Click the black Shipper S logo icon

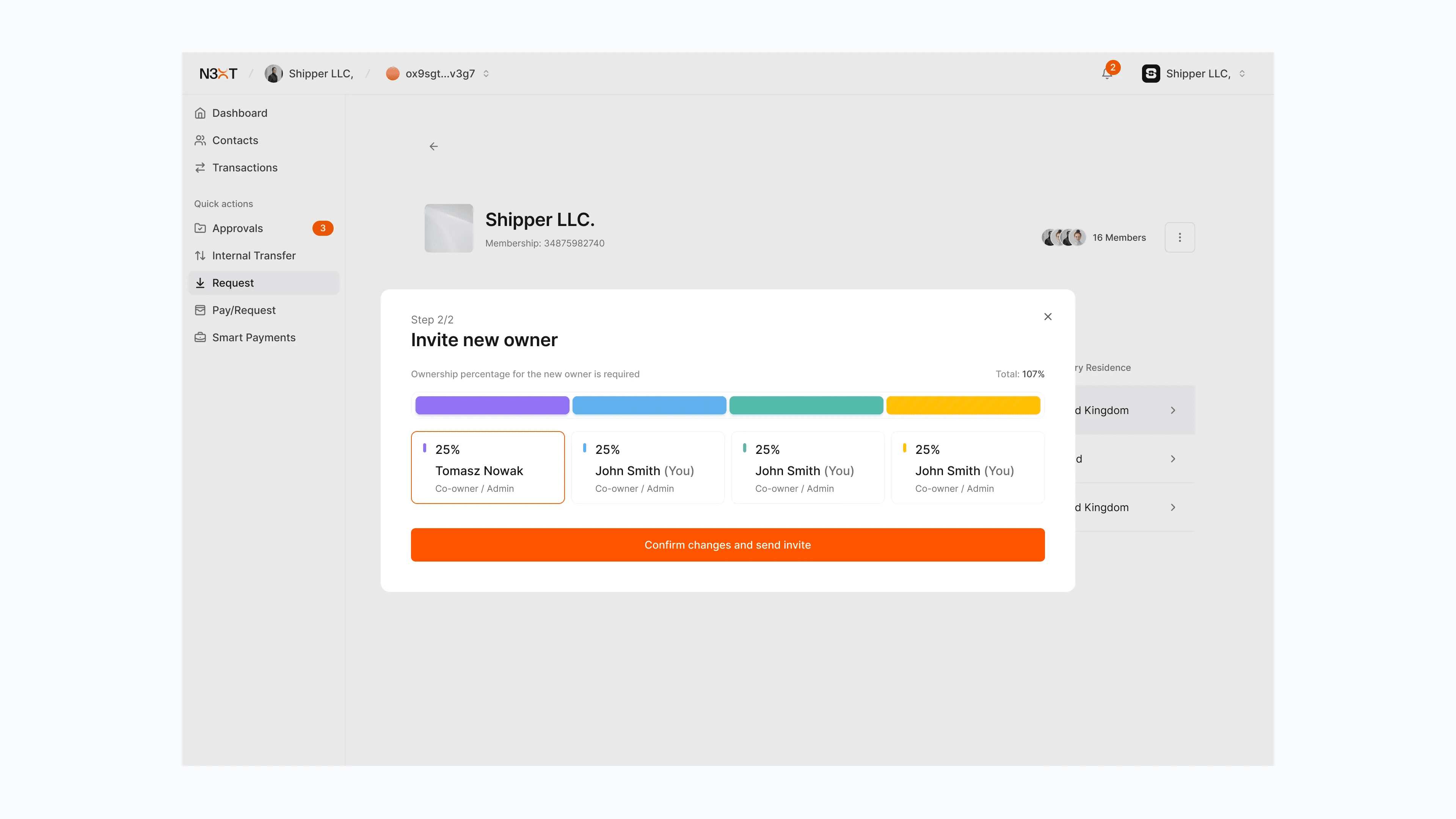coord(1151,74)
